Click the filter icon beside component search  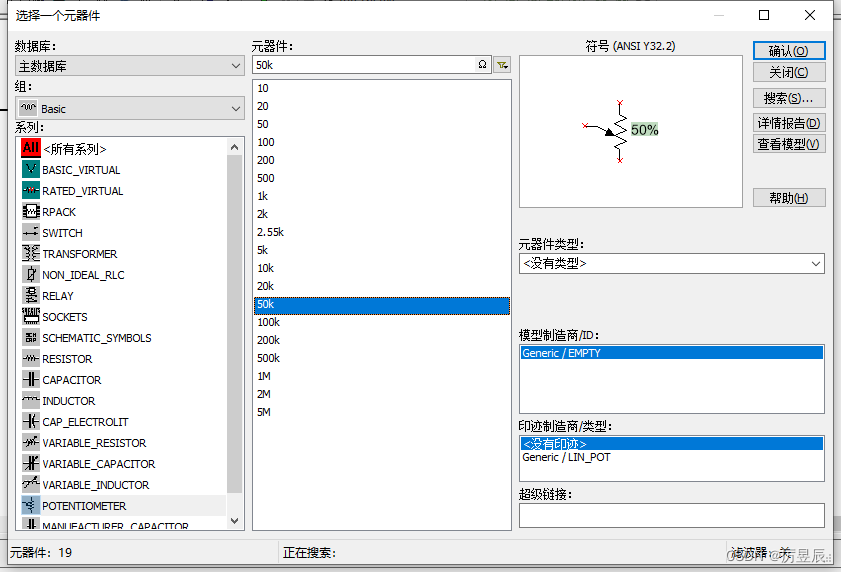pyautogui.click(x=502, y=64)
